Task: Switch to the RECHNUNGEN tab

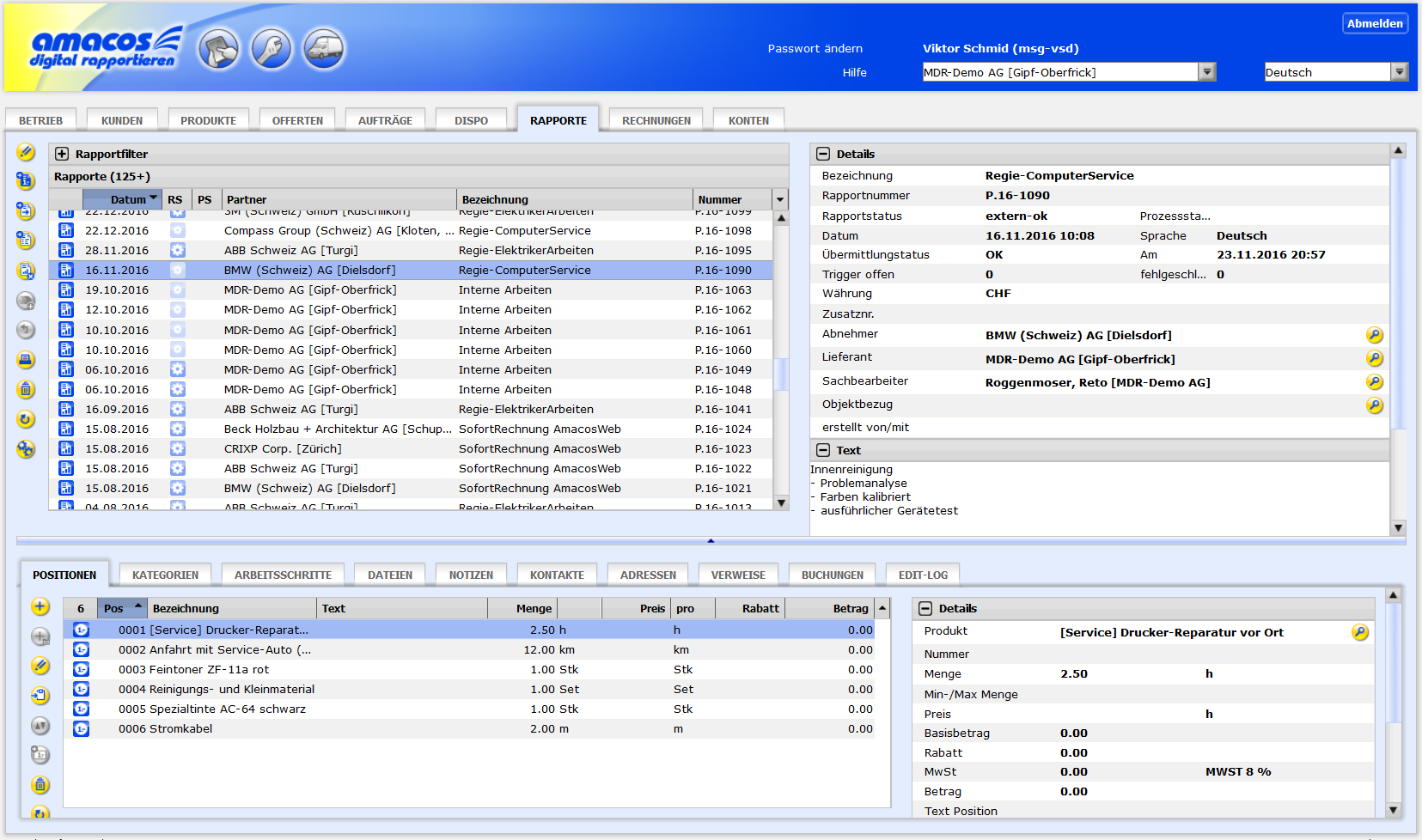Action: [656, 120]
